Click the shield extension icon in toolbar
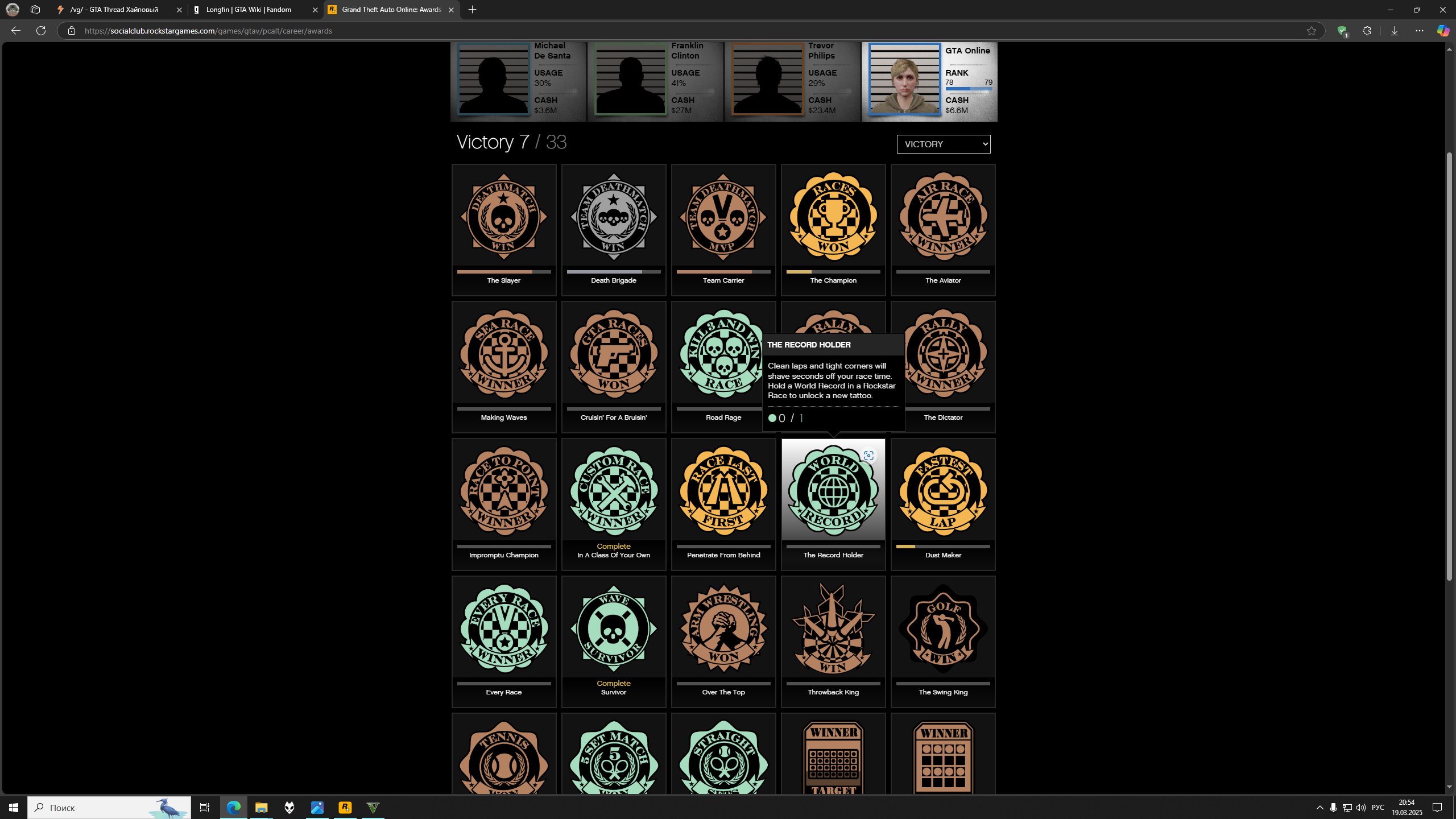 1342,31
